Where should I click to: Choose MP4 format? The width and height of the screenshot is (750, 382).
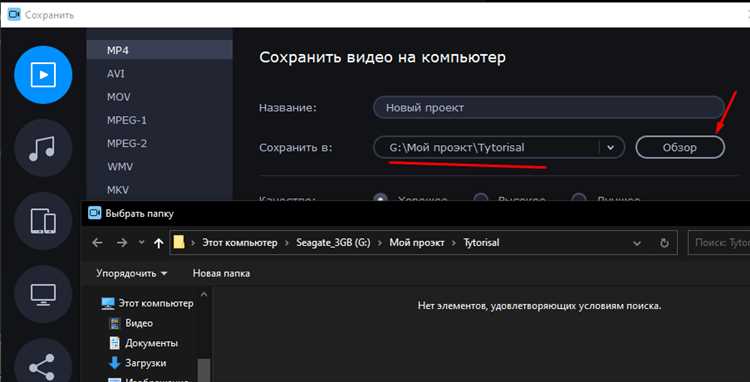point(160,50)
